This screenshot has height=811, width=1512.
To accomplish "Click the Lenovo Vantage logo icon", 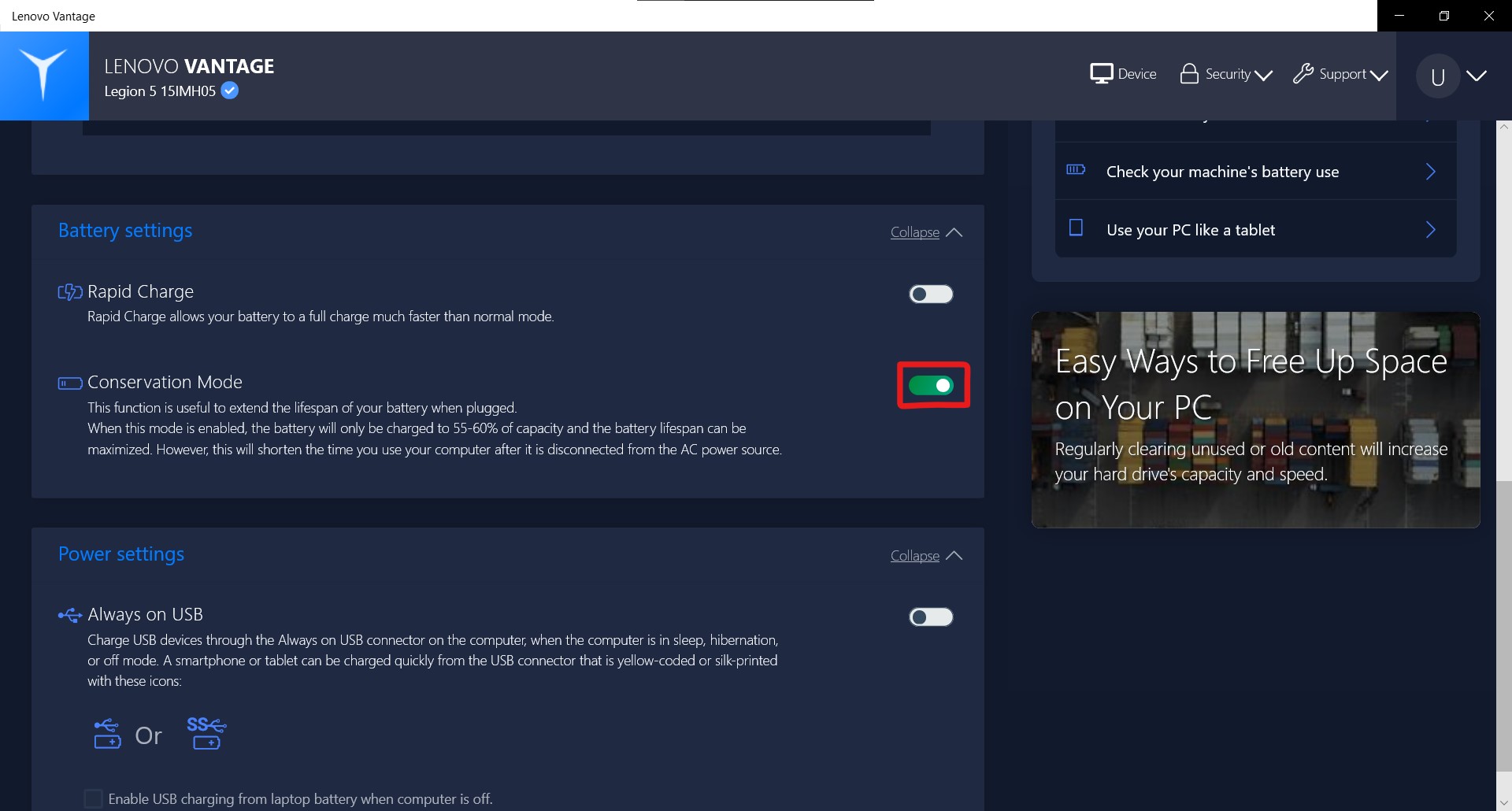I will pyautogui.click(x=43, y=76).
